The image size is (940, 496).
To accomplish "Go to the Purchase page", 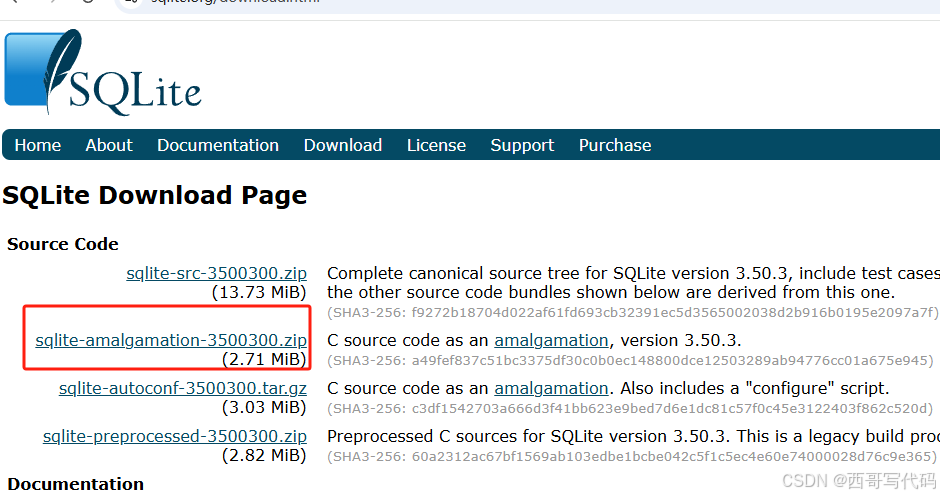I will pyautogui.click(x=615, y=145).
